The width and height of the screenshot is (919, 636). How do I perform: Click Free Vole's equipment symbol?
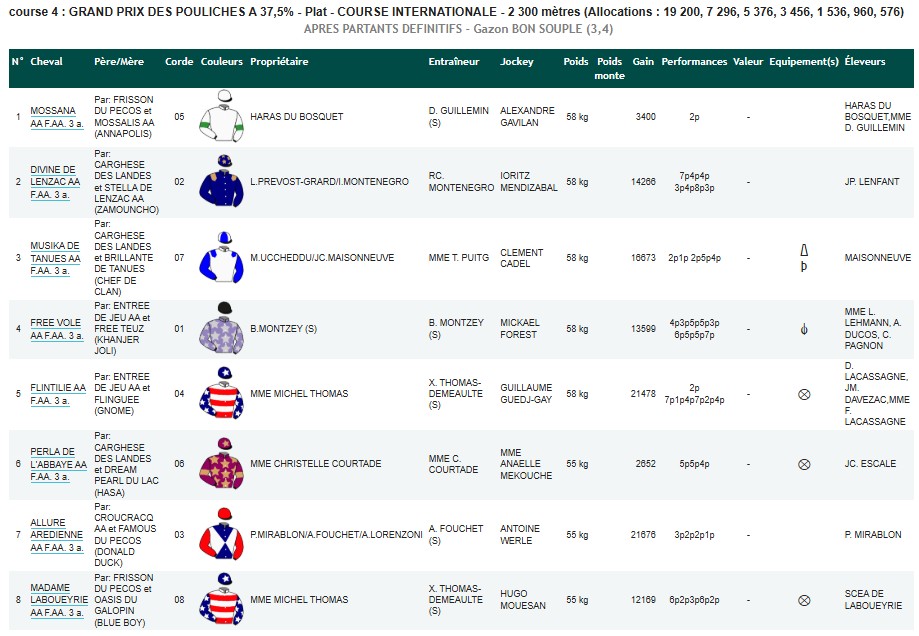[x=803, y=329]
